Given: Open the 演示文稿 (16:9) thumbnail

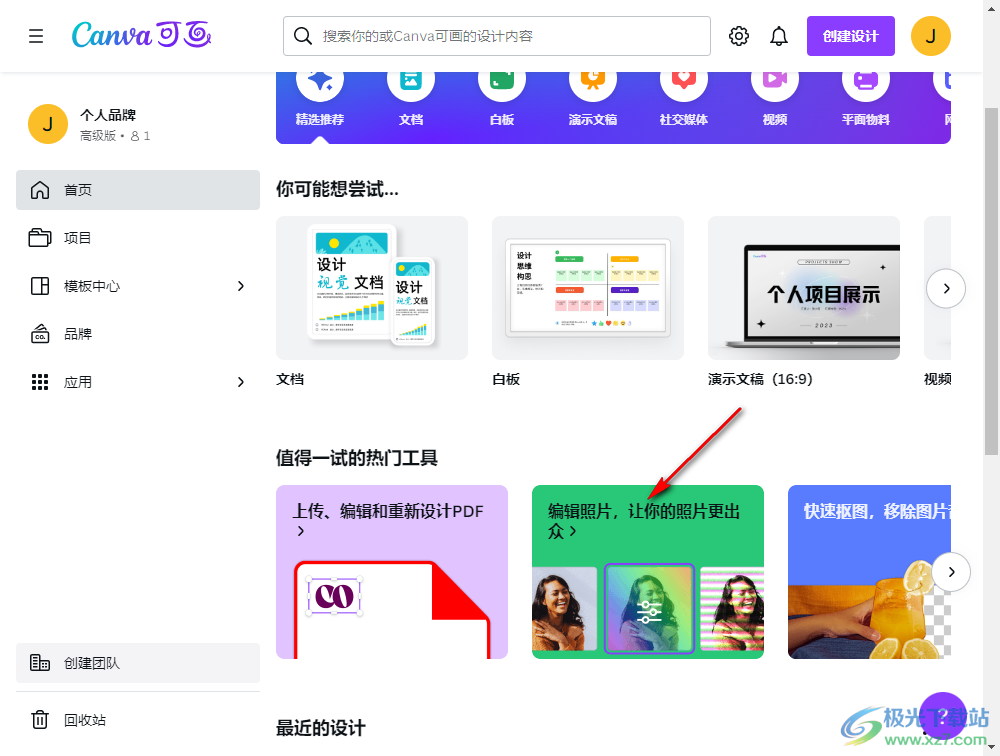Looking at the screenshot, I should coord(804,288).
